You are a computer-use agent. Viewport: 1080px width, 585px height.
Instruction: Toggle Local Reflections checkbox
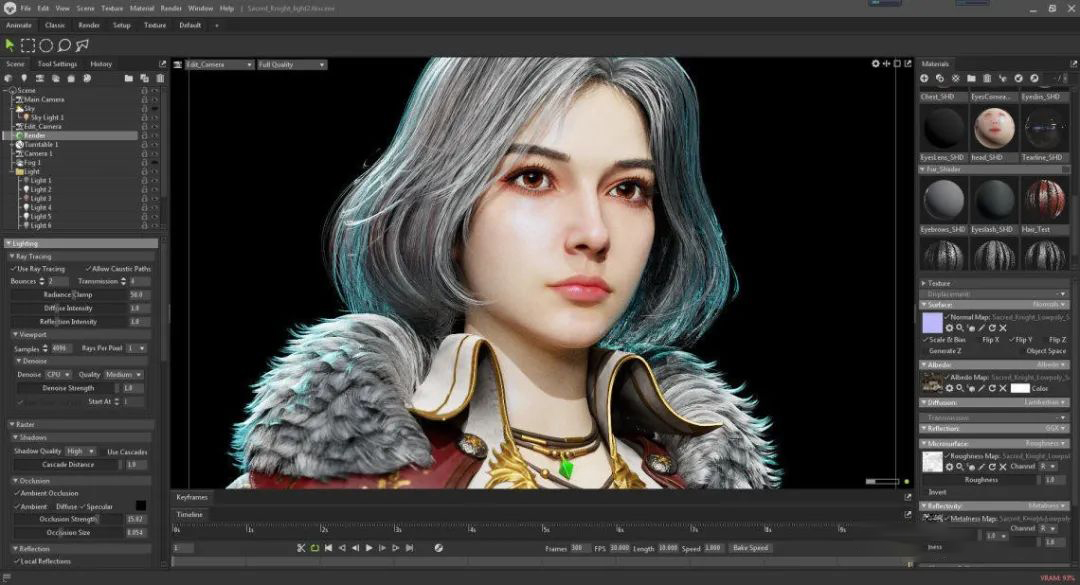pyautogui.click(x=17, y=562)
